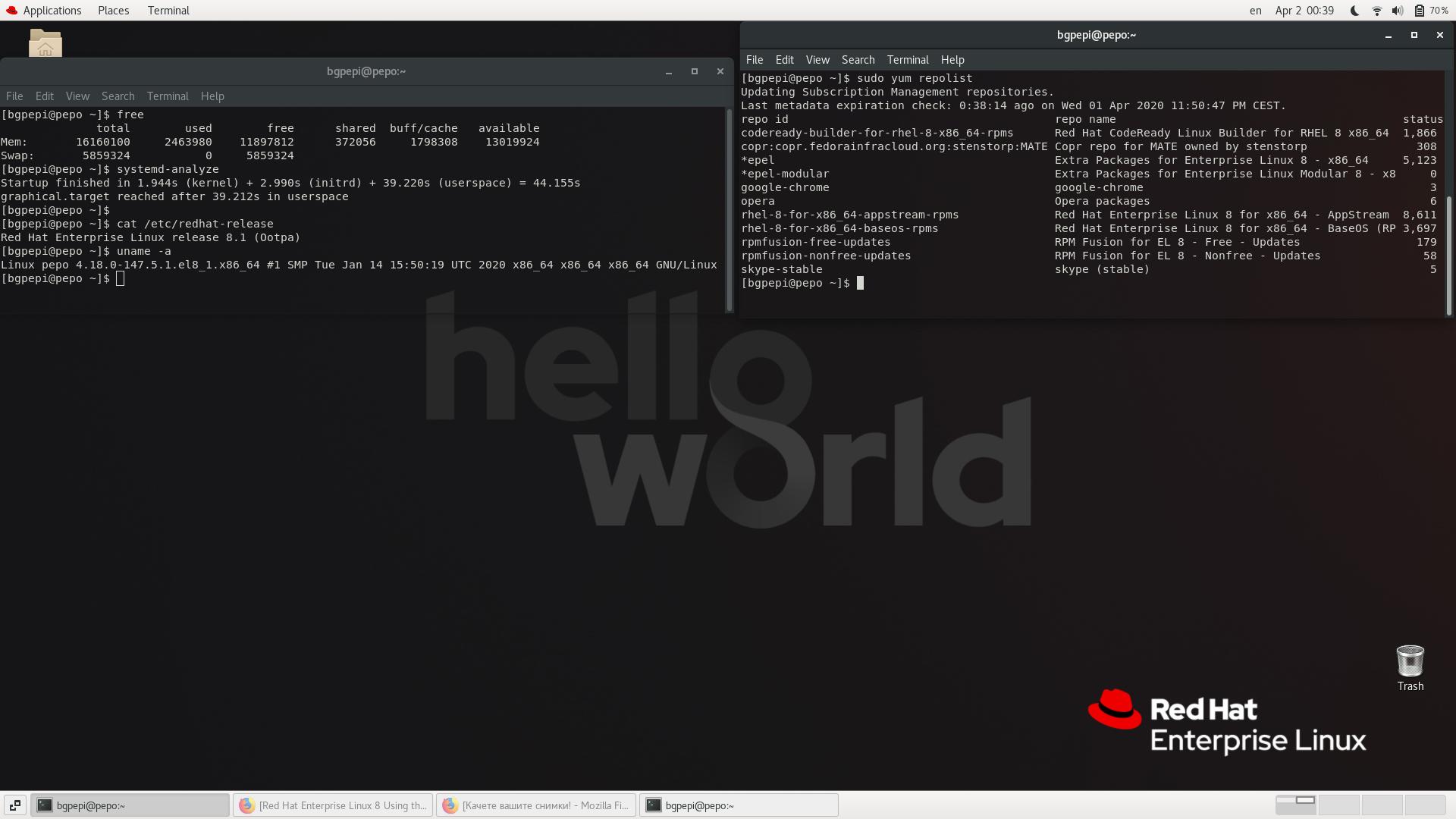Viewport: 1456px width, 819px height.
Task: Switch to first bgpepi@pepo terminal taskbar button
Action: (x=130, y=805)
